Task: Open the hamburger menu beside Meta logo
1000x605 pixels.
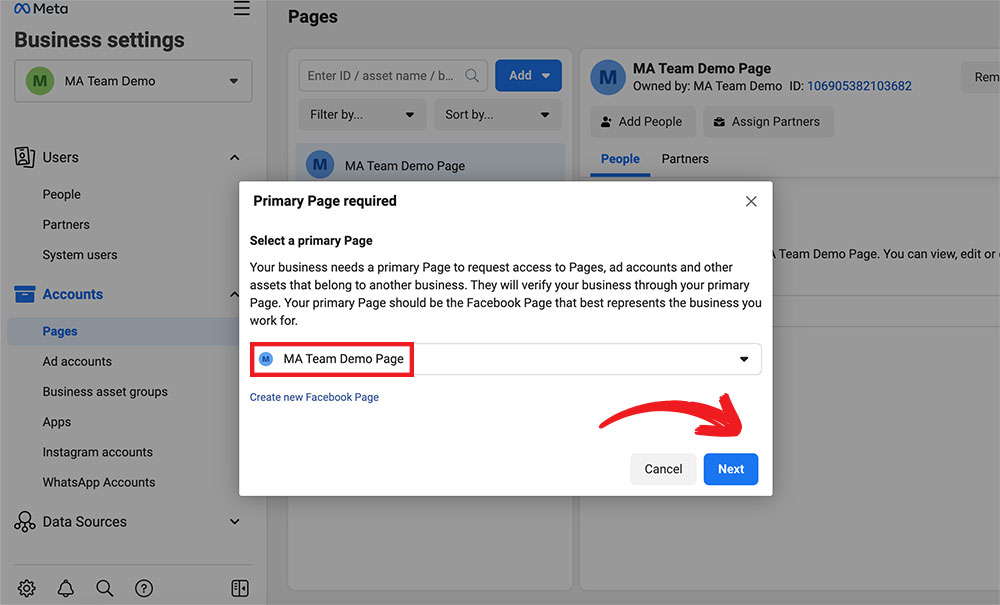Action: point(241,9)
